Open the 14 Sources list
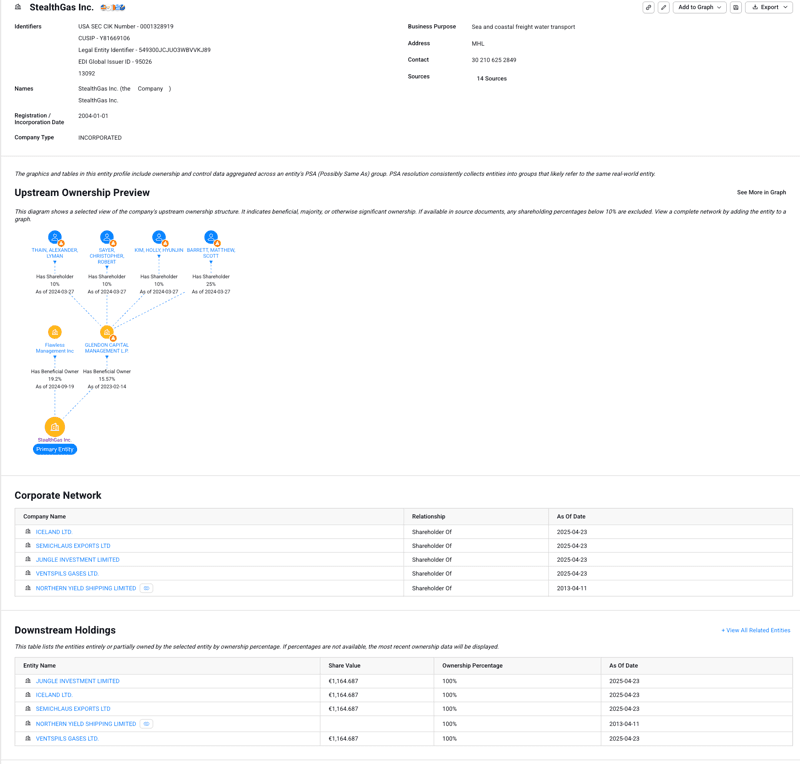 point(491,78)
